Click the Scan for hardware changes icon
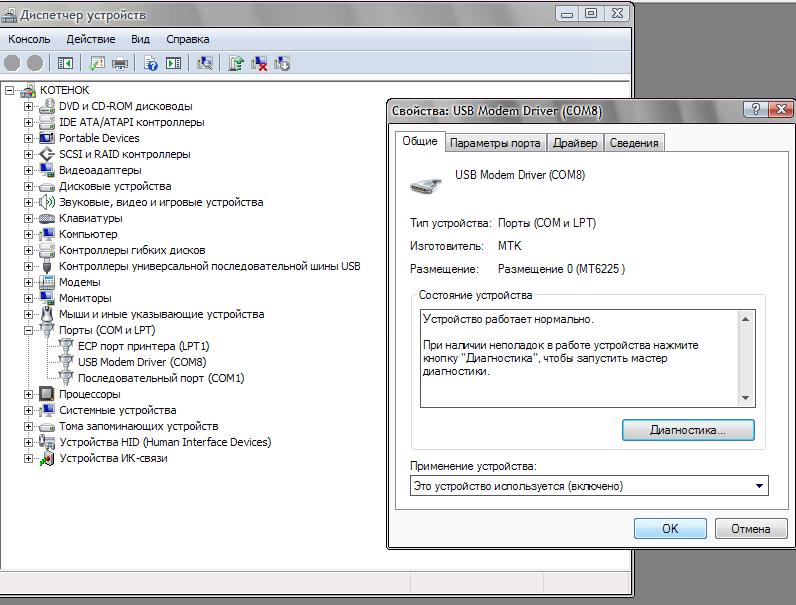The height and width of the screenshot is (605, 796). 205,63
